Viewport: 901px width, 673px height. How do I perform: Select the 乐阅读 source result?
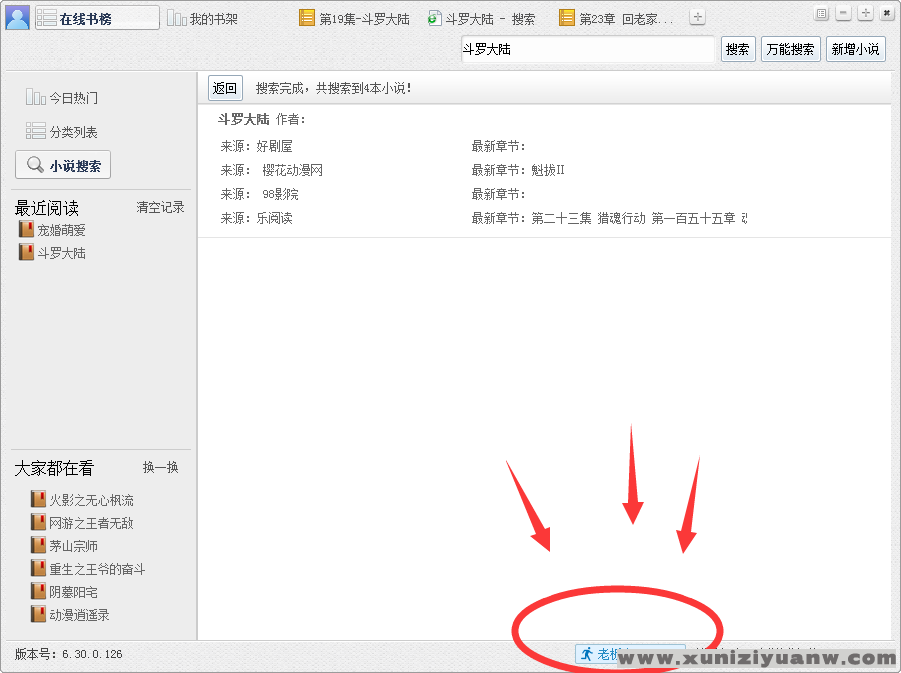(274, 218)
